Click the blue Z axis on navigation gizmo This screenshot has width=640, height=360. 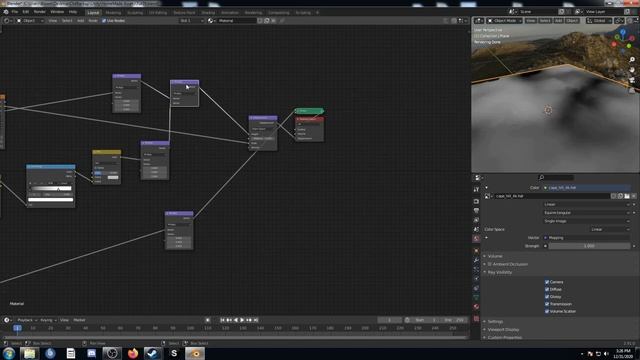pos(623,32)
